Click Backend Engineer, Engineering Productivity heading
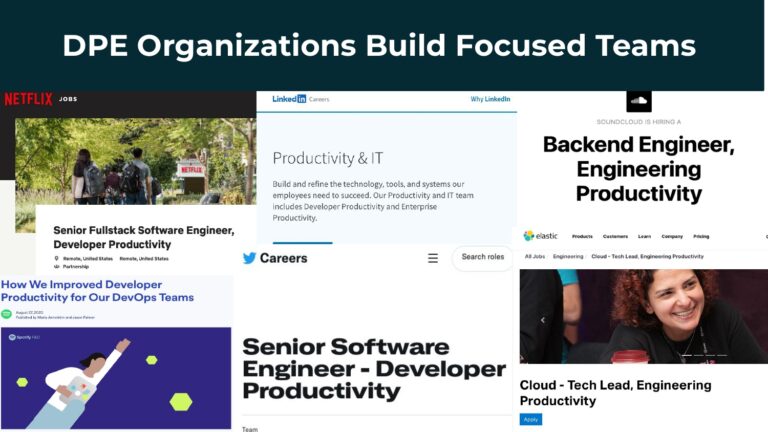The height and width of the screenshot is (432, 768). tap(639, 169)
